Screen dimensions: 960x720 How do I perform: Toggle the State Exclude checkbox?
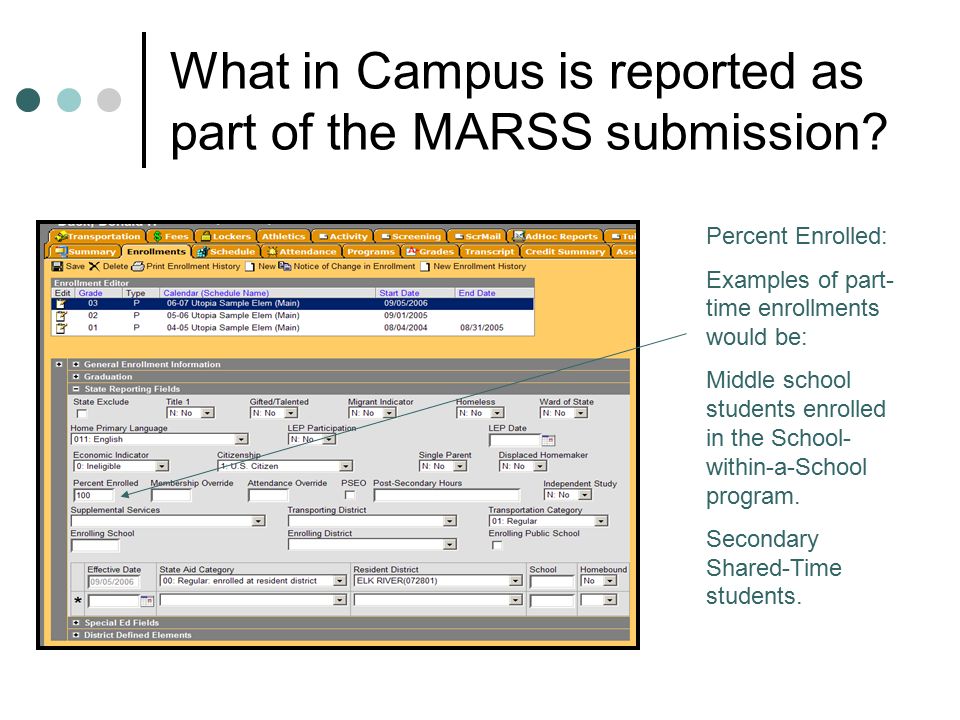tap(81, 414)
